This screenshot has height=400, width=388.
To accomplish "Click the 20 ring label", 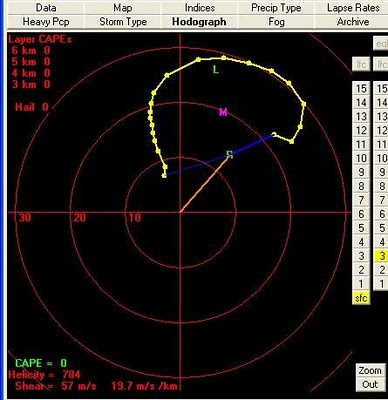I will pos(80,218).
